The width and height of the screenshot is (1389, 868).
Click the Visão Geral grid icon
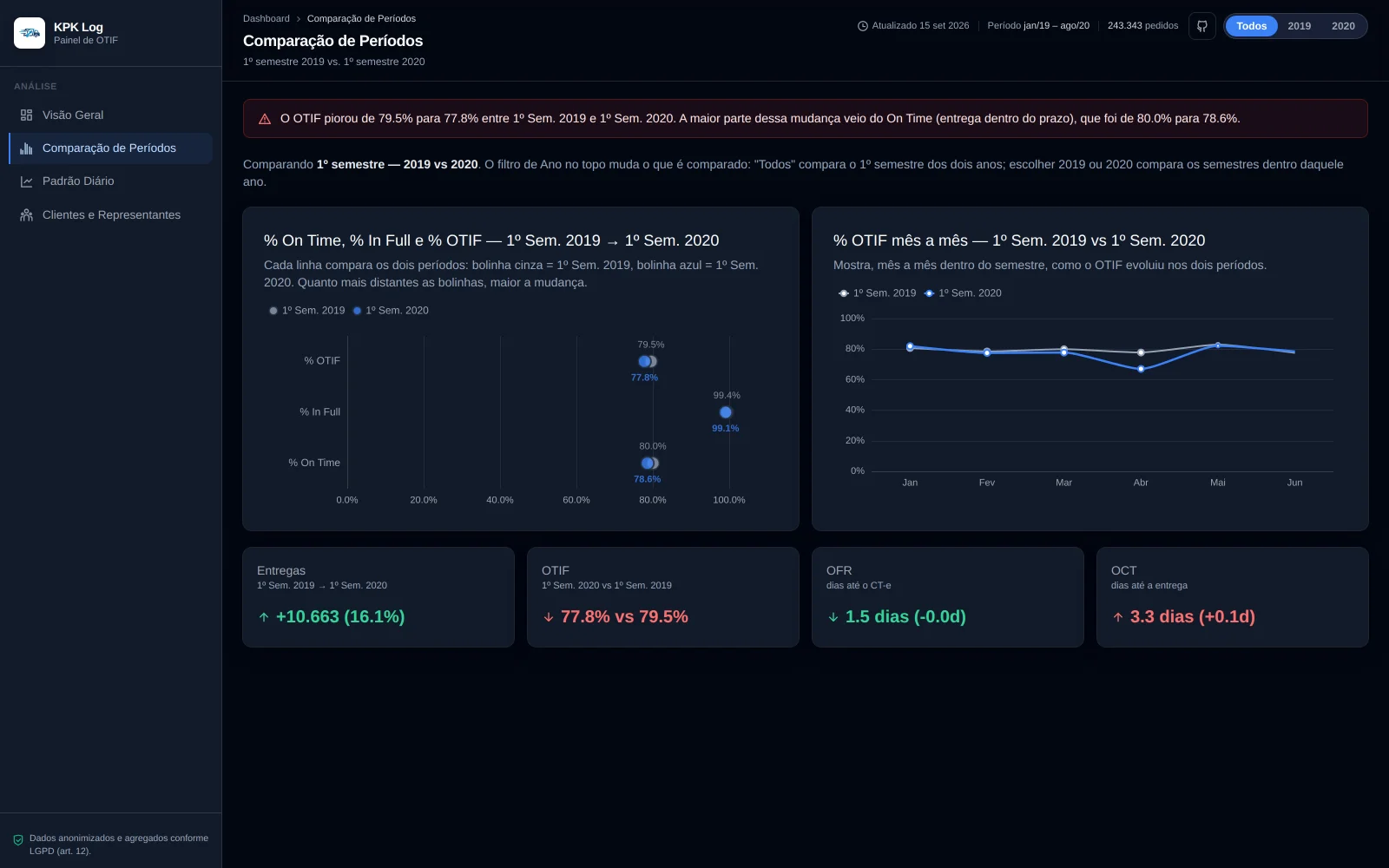[26, 115]
